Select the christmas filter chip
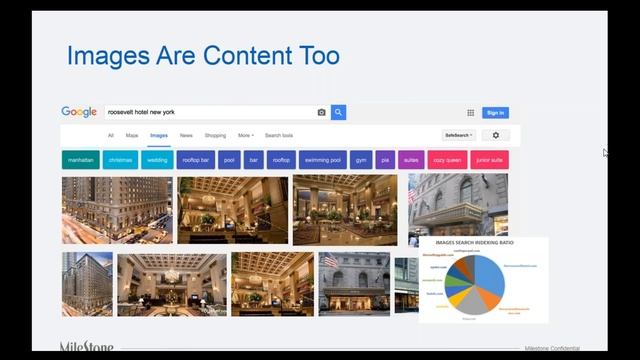 tap(120, 160)
